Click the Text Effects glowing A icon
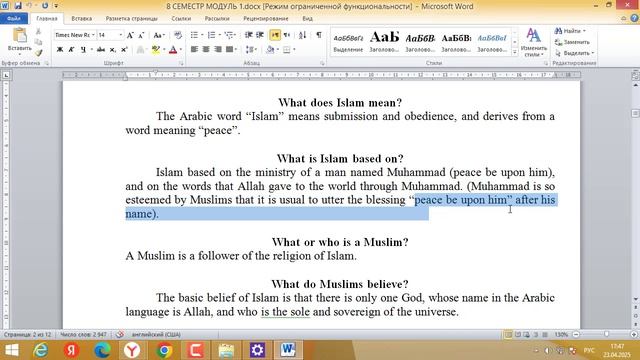 (140, 50)
